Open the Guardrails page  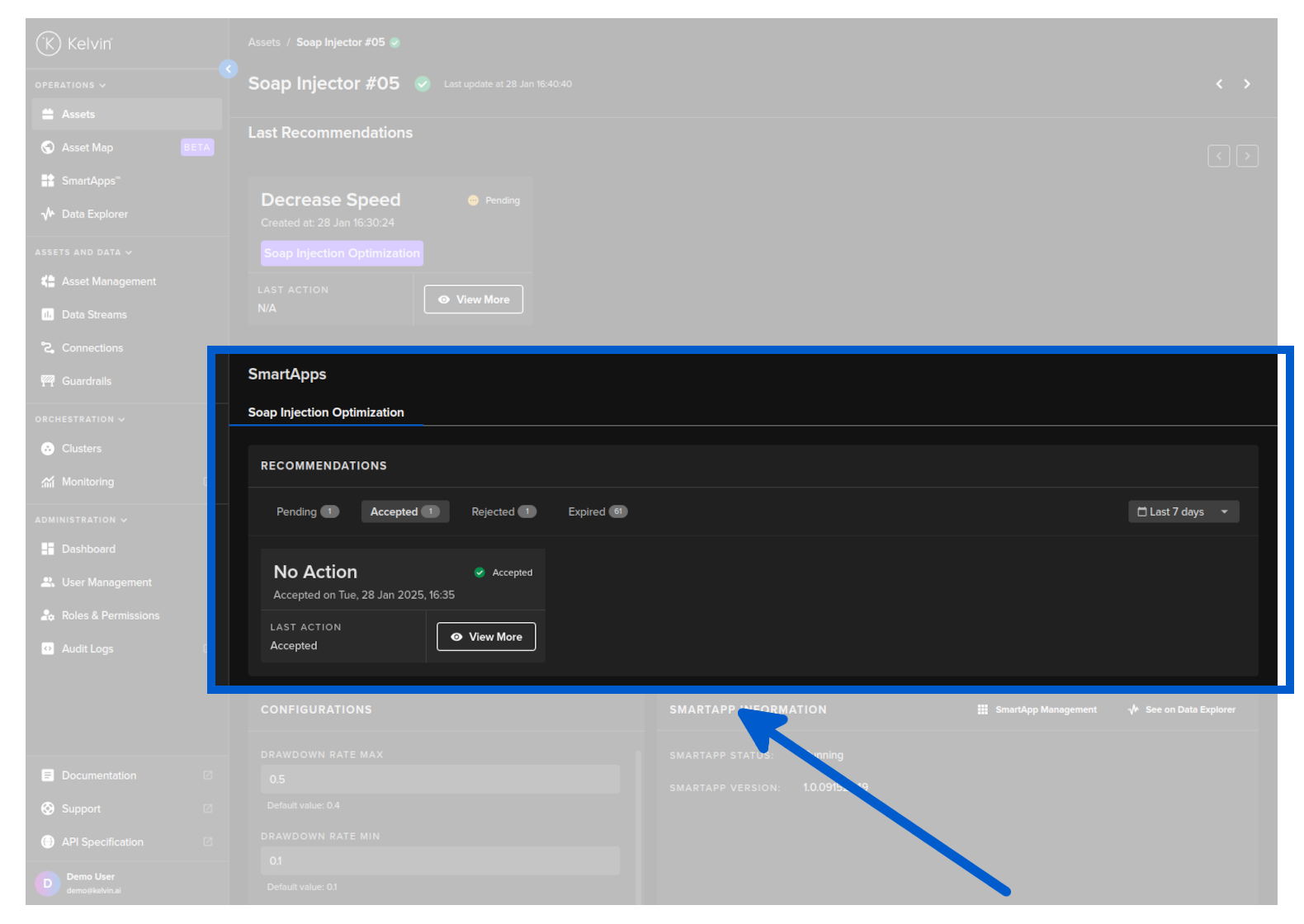86,381
